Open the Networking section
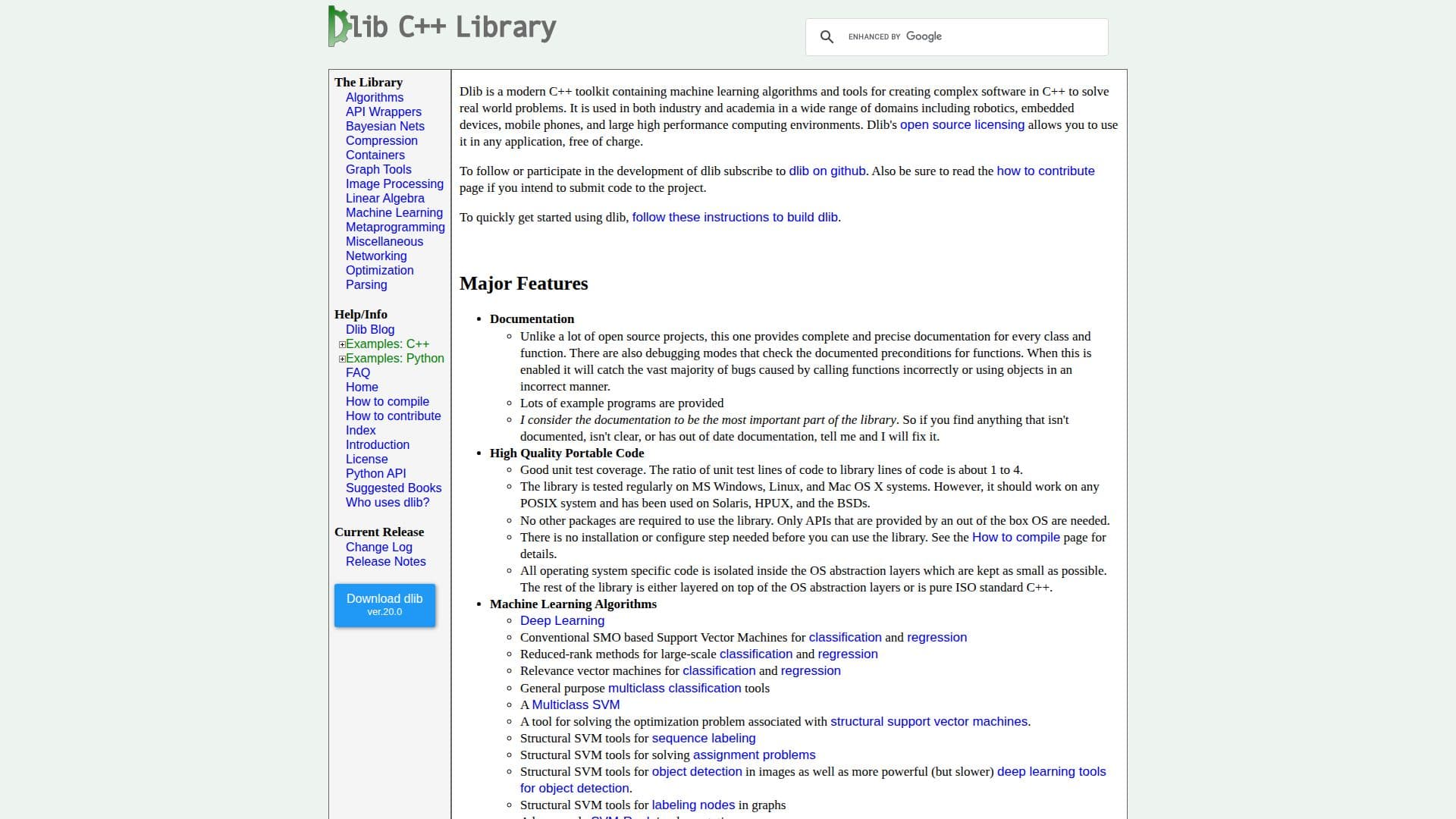Screen dimensions: 1456x819 (x=376, y=256)
